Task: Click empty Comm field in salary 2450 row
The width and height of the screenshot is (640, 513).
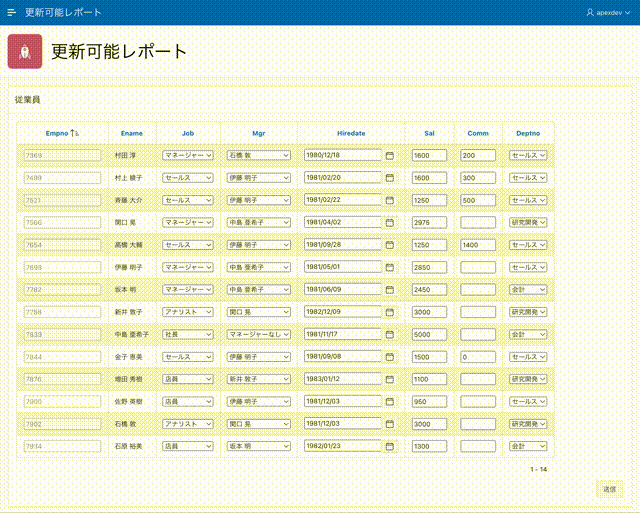Action: [478, 290]
